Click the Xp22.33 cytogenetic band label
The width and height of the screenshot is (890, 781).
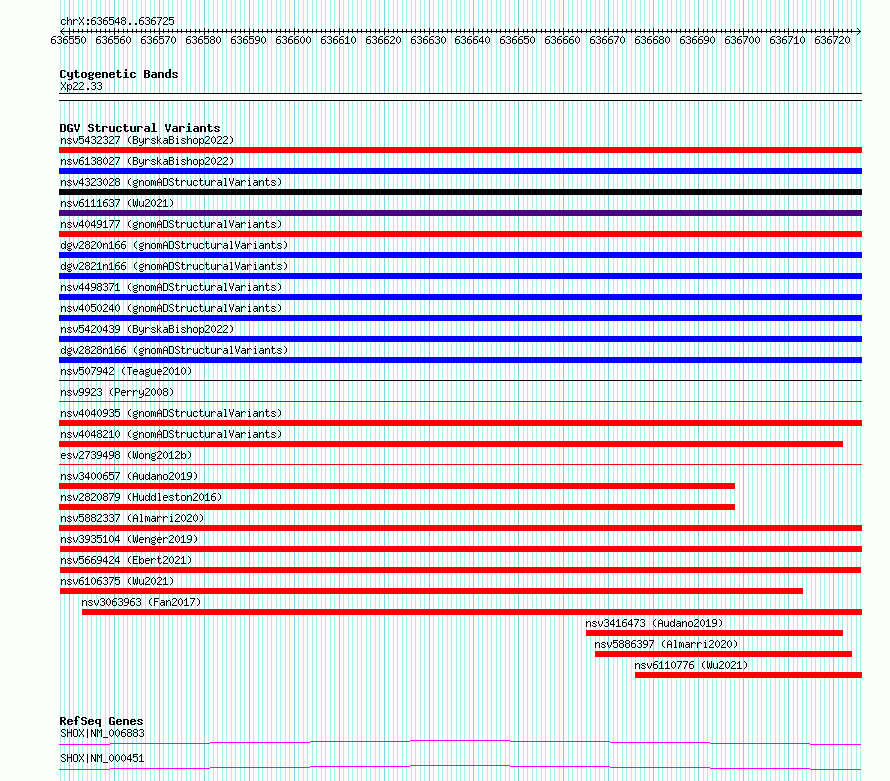pyautogui.click(x=81, y=86)
